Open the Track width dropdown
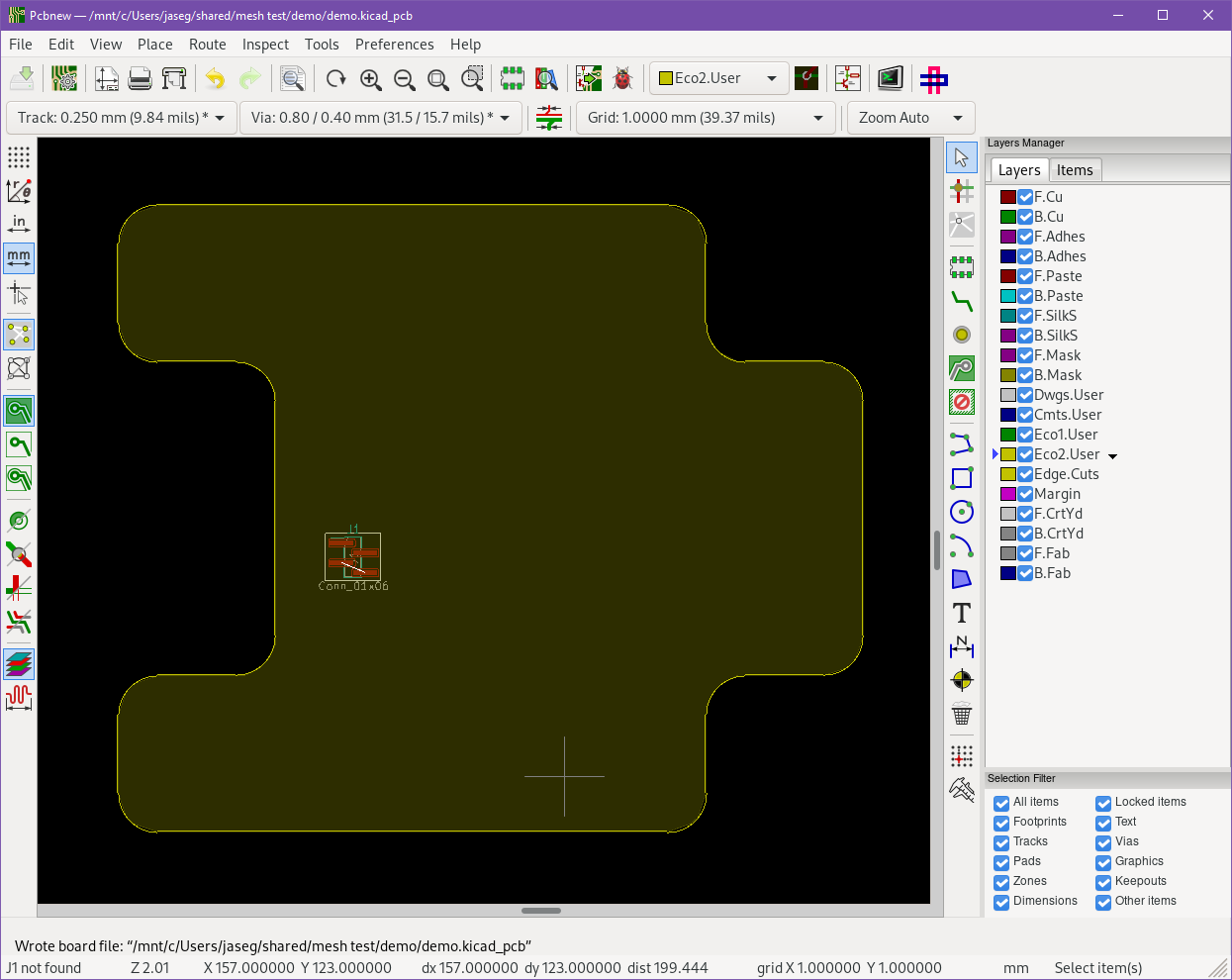The height and width of the screenshot is (980, 1232). (x=122, y=118)
